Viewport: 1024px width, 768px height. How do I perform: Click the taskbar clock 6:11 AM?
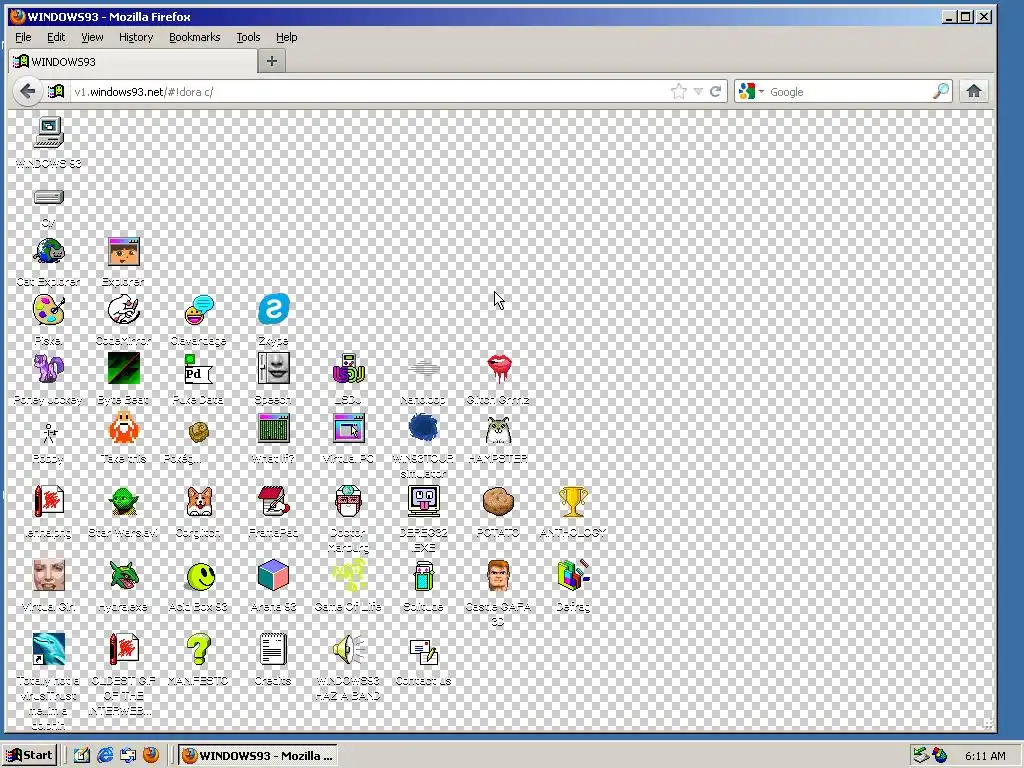pos(985,756)
